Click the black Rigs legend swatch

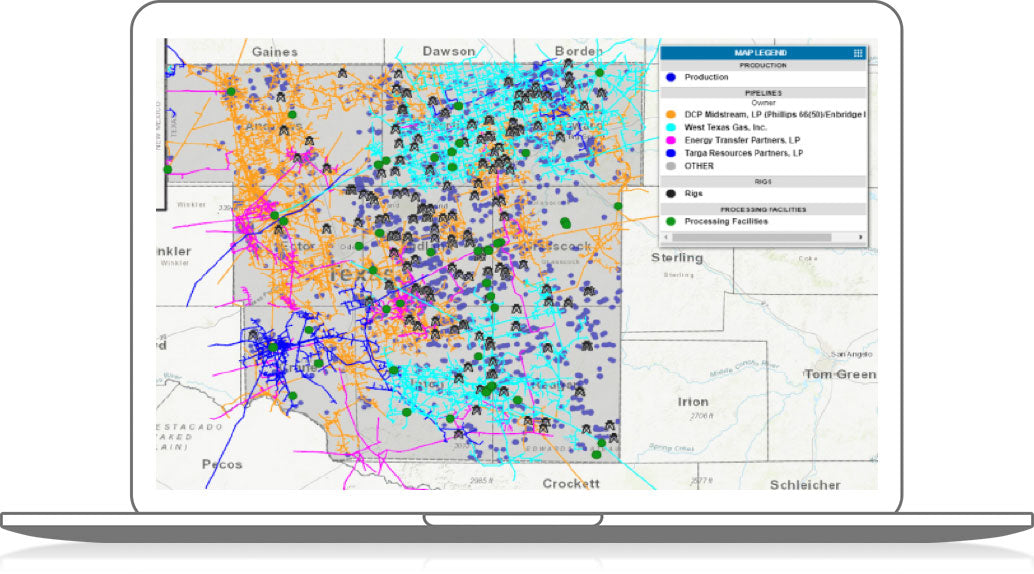pos(671,194)
